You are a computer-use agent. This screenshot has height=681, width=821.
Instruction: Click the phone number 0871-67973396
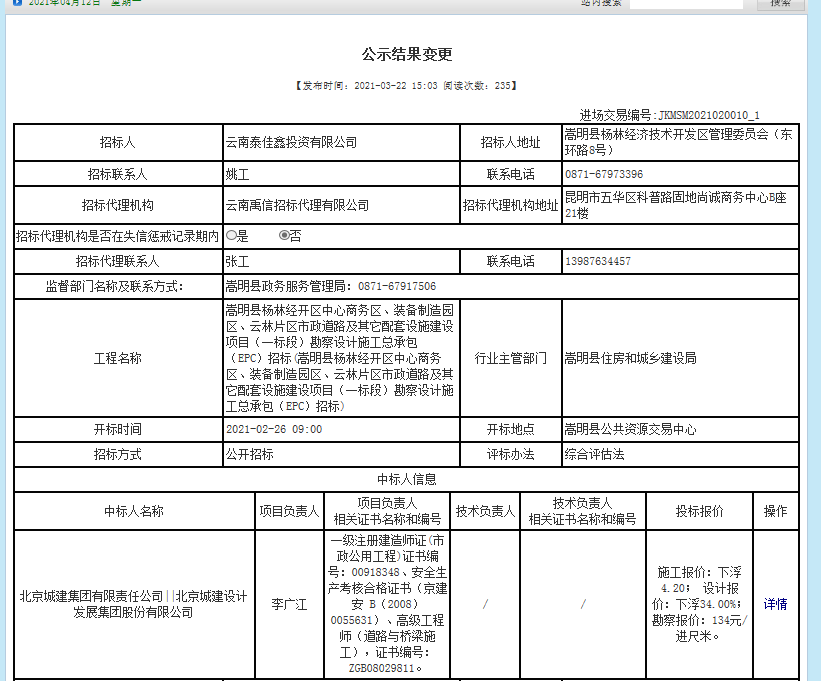point(604,174)
